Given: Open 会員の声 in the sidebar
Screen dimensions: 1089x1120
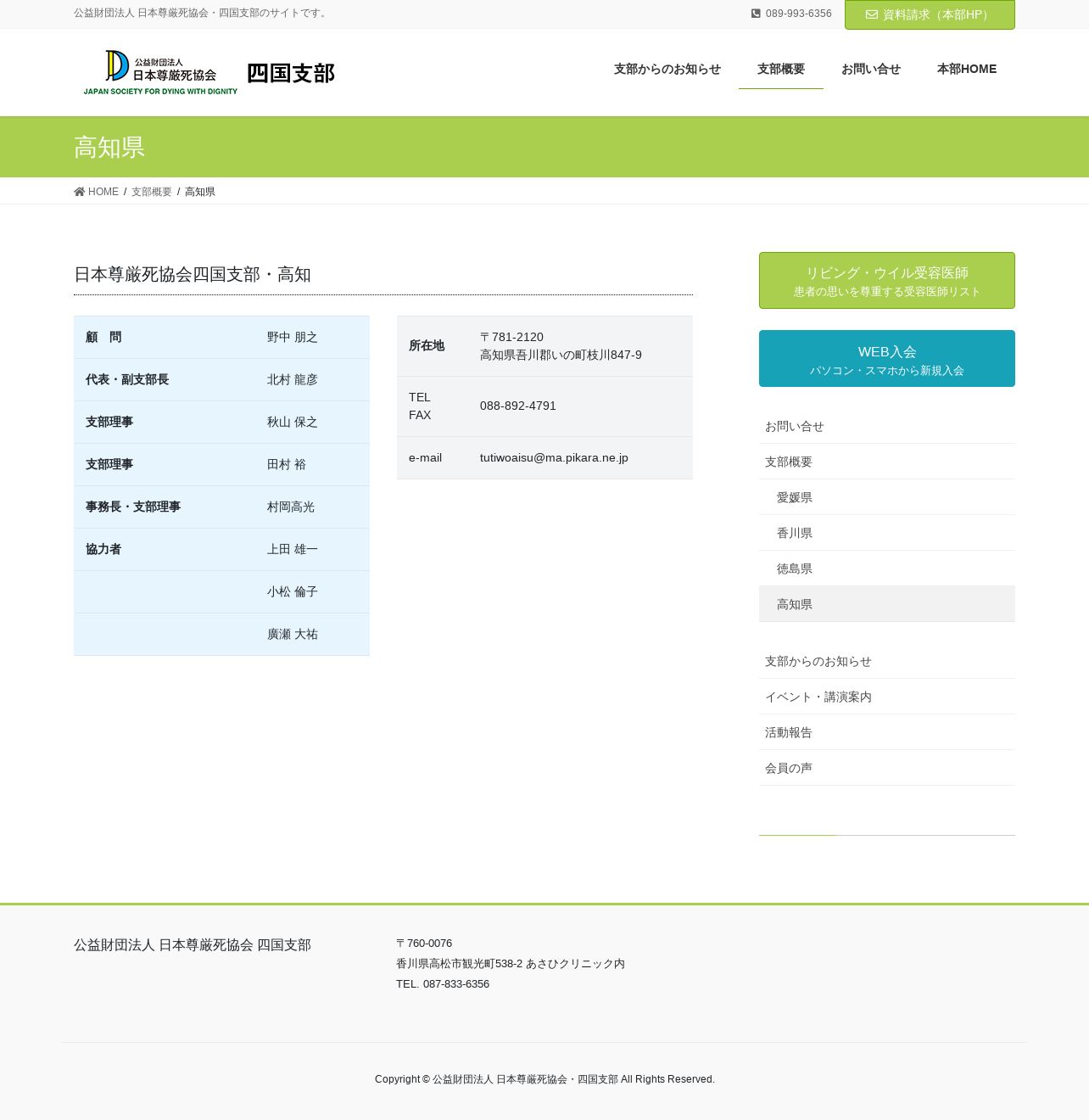Looking at the screenshot, I should 887,768.
